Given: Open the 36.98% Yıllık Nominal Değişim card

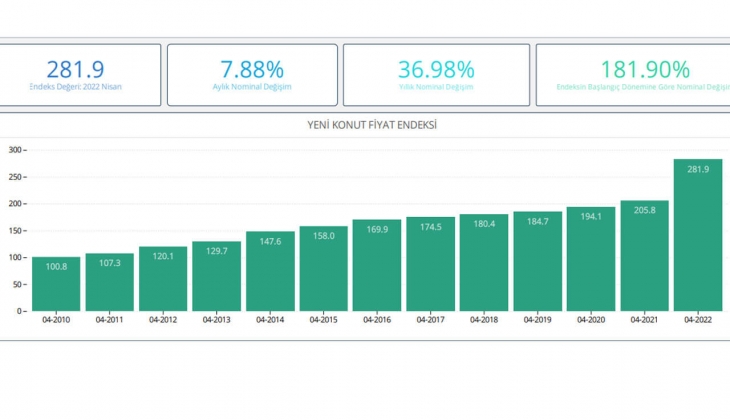Looking at the screenshot, I should [x=435, y=75].
